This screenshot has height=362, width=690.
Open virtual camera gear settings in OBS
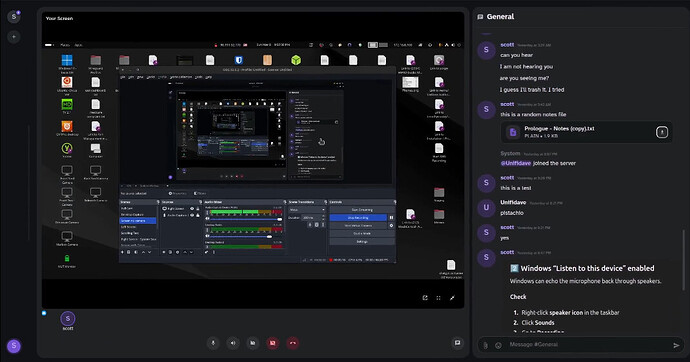(391, 226)
